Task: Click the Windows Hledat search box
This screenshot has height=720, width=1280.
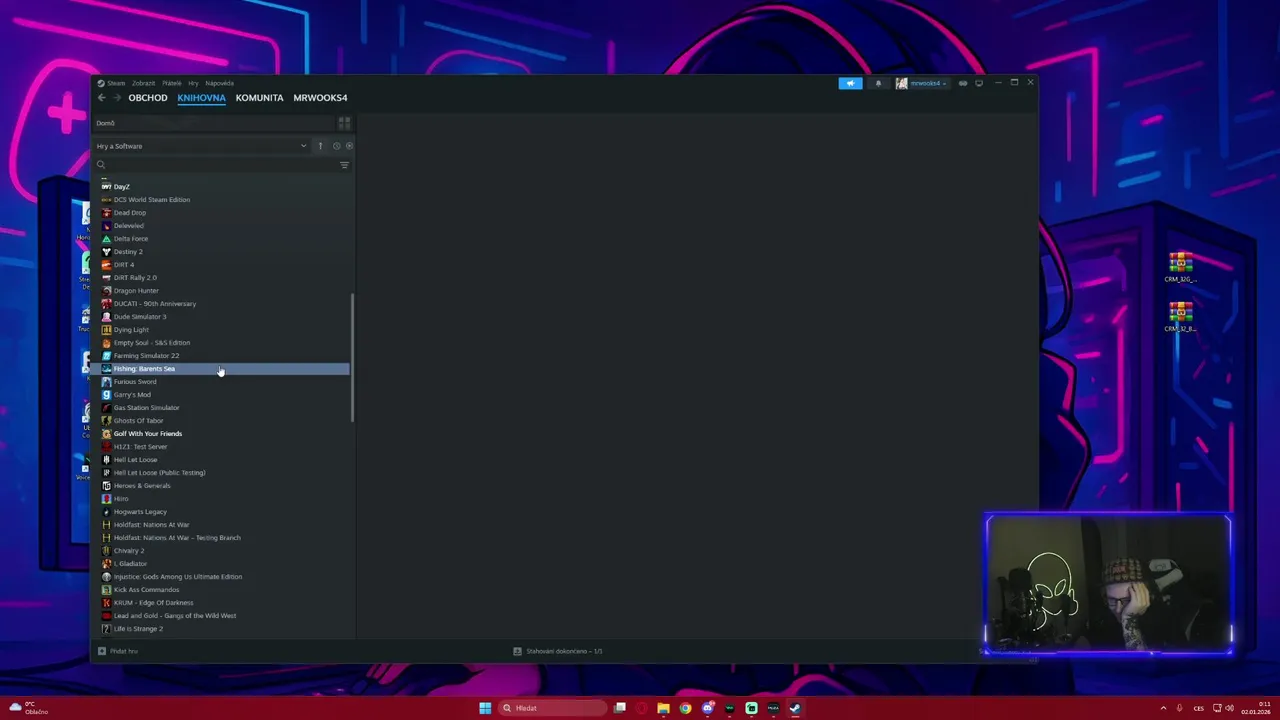Action: [x=552, y=708]
